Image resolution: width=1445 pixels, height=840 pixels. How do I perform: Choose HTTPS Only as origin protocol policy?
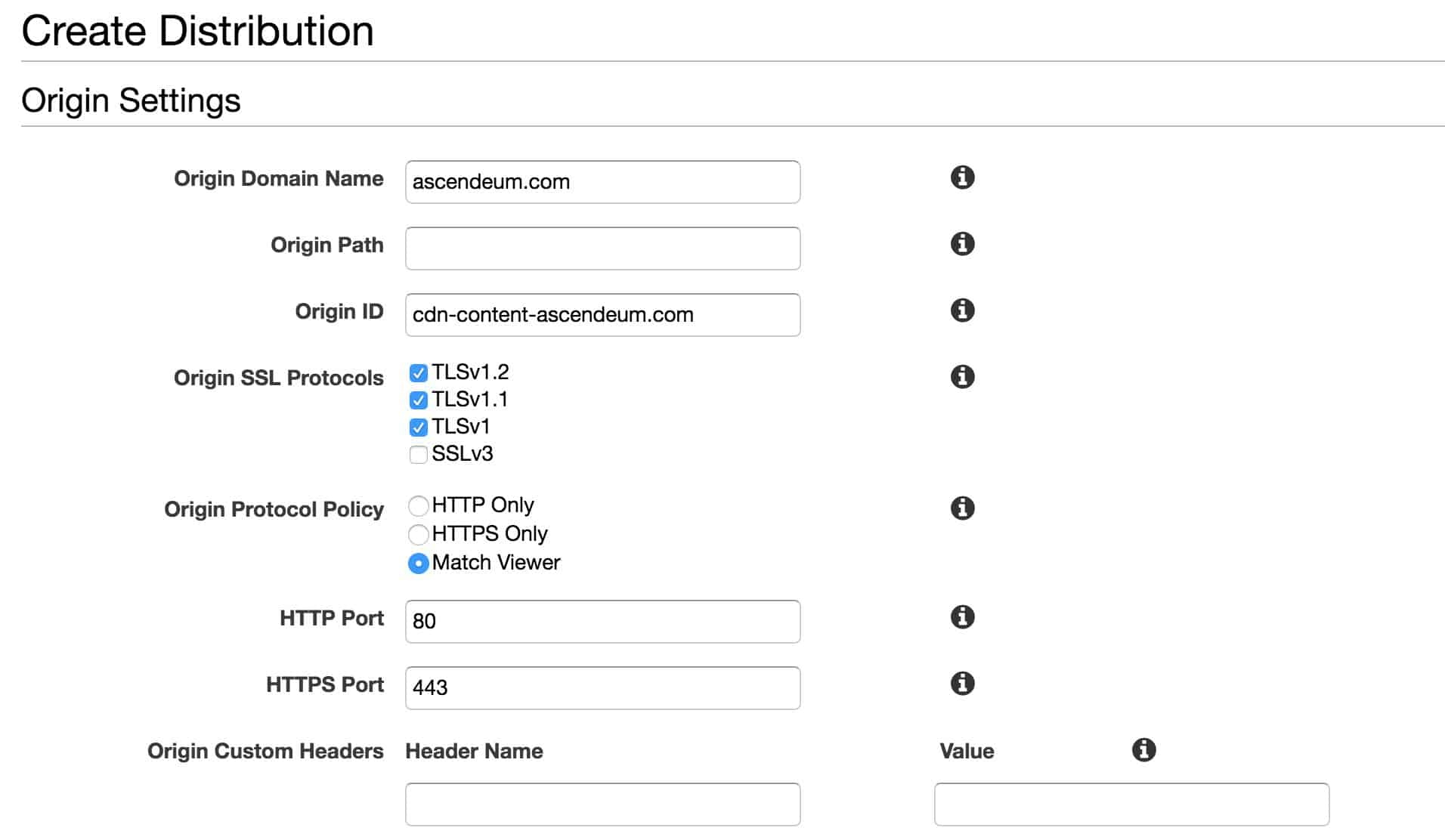pos(418,534)
